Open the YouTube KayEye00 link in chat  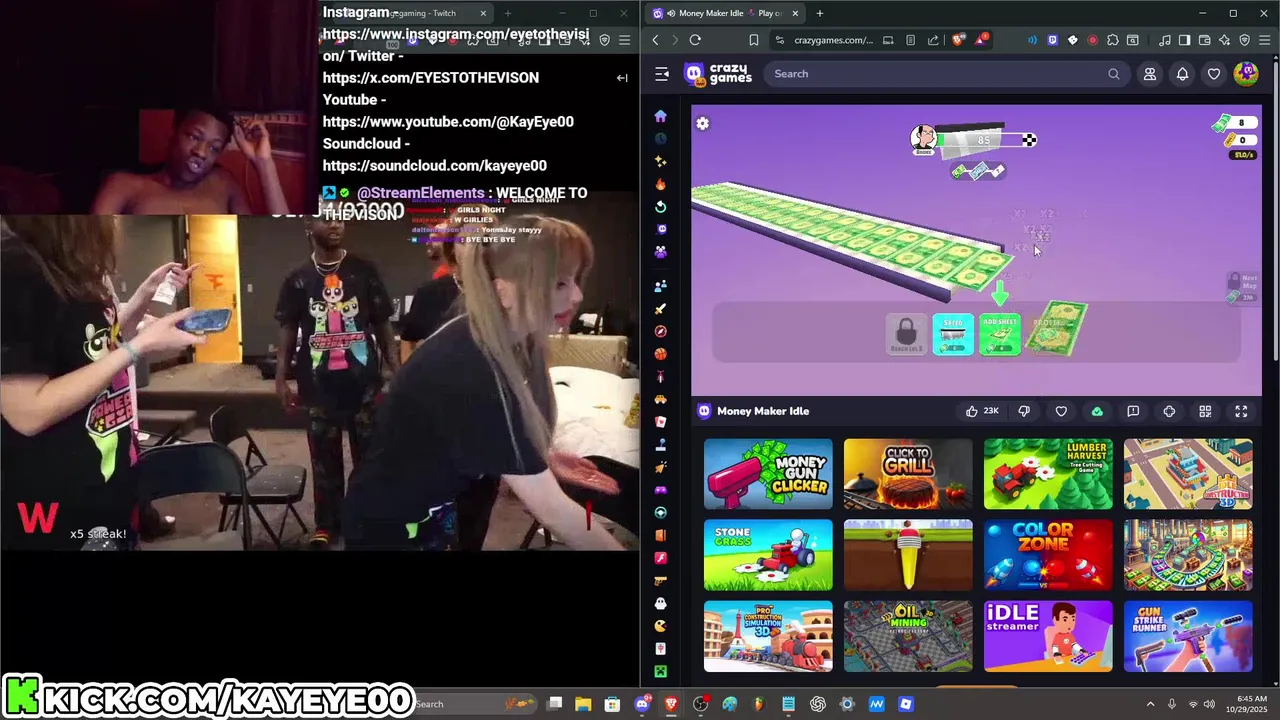(x=448, y=121)
